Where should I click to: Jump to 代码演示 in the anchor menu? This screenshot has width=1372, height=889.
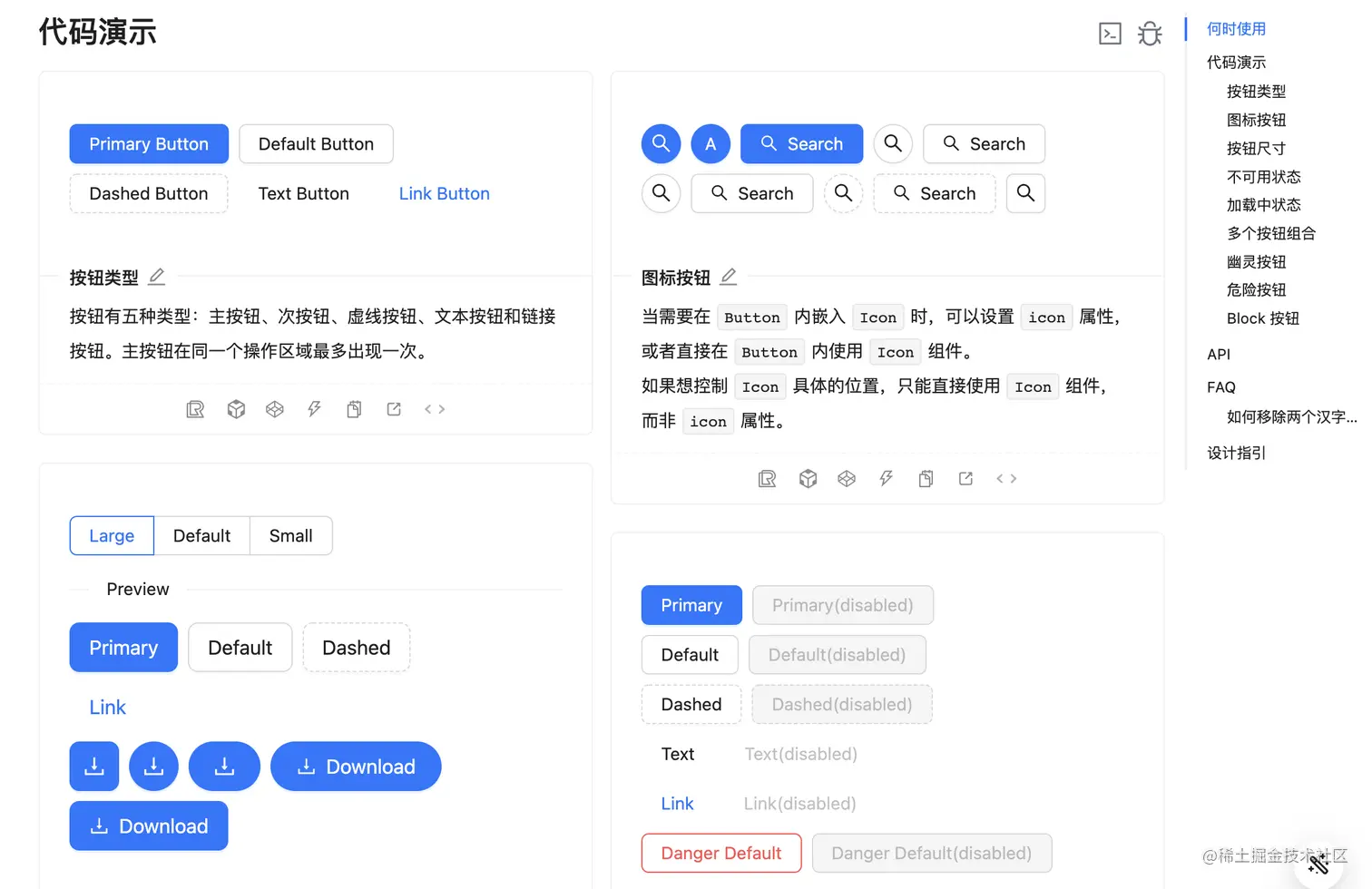1236,63
